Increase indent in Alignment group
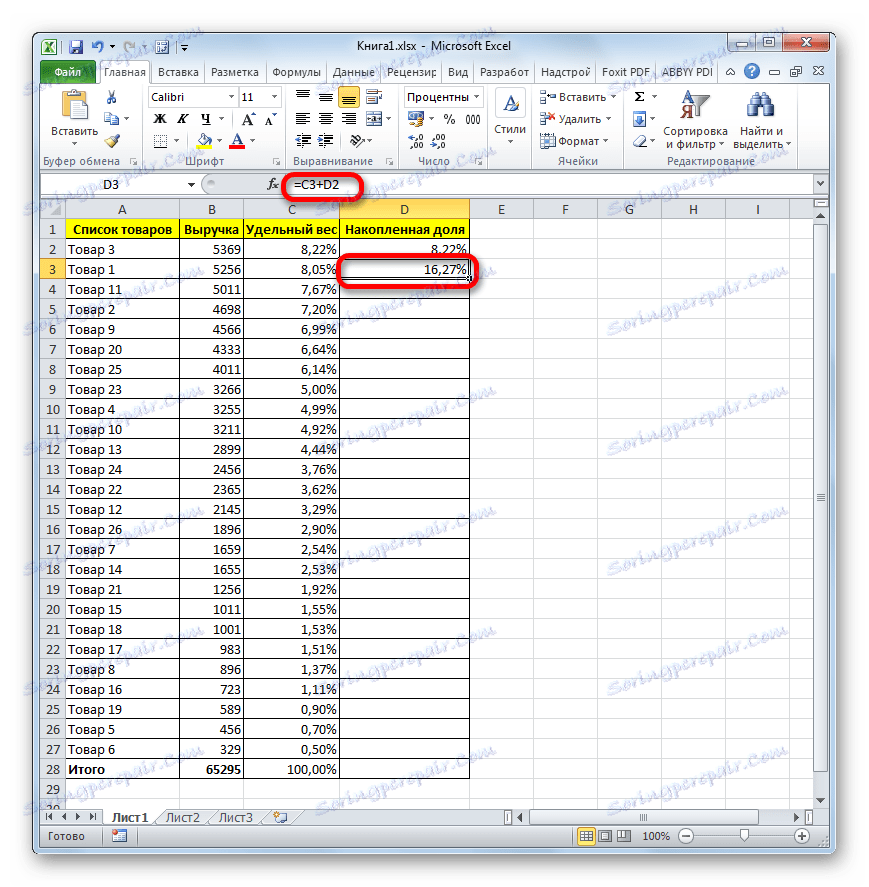 point(326,140)
